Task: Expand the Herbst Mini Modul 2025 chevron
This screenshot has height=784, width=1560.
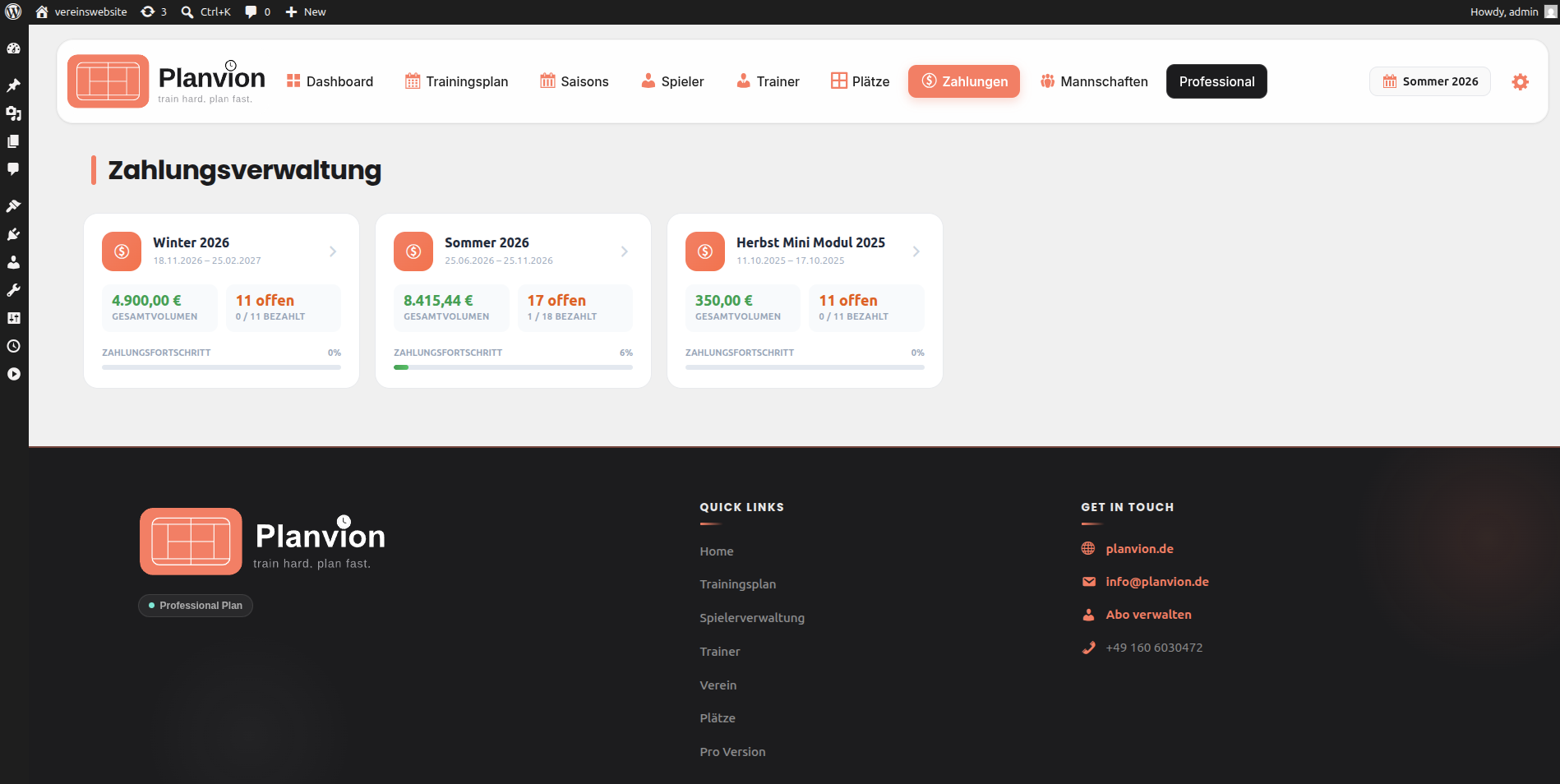Action: [x=916, y=251]
